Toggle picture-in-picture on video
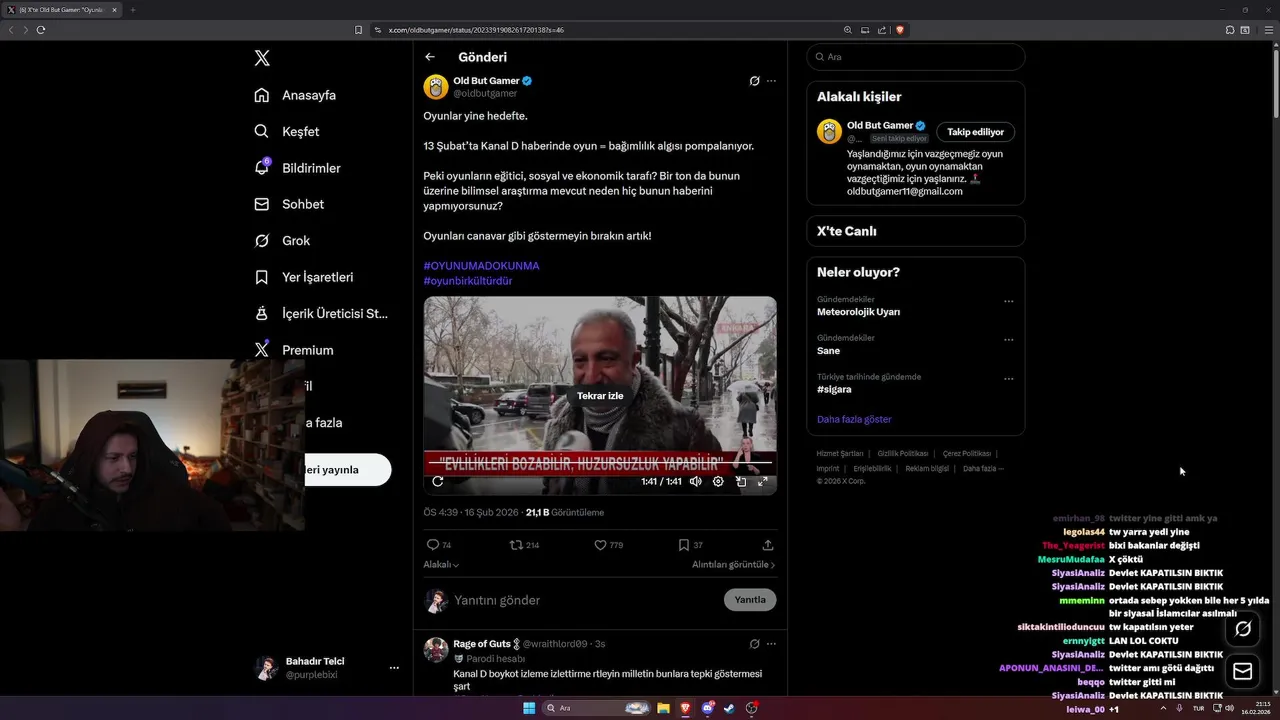Viewport: 1280px width, 720px height. tap(741, 481)
